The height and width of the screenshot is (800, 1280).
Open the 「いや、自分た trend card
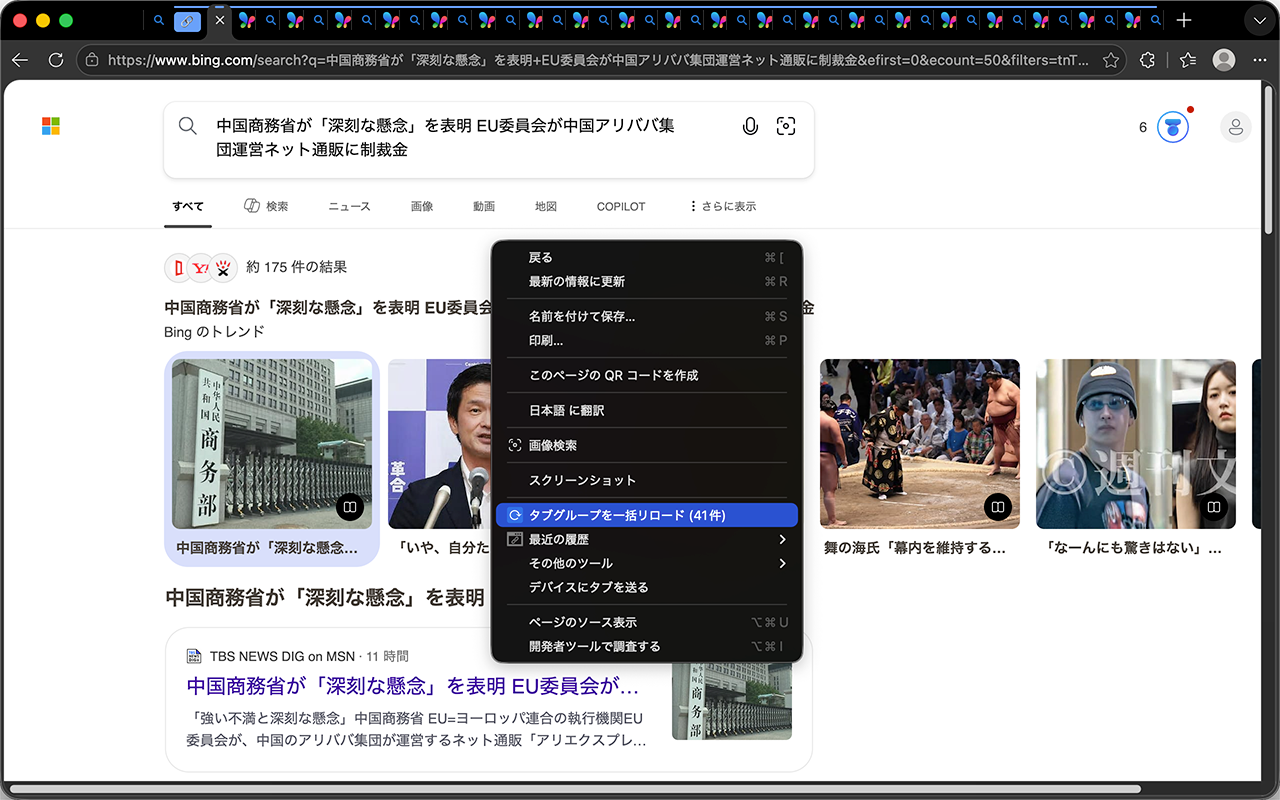click(x=440, y=459)
